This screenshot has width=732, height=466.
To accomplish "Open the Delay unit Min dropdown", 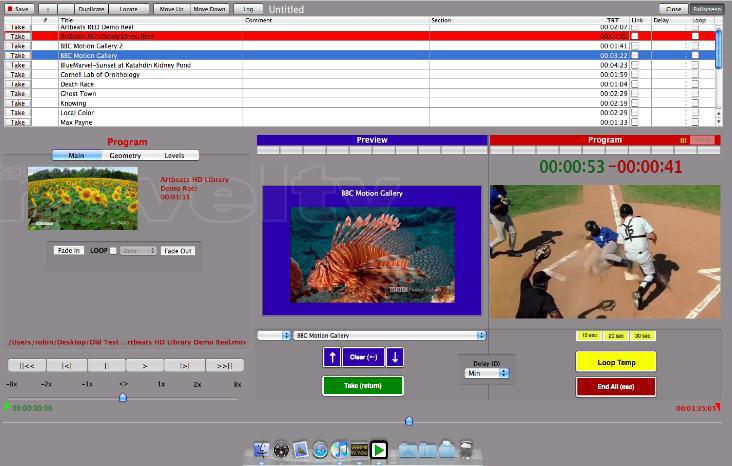I will pos(487,373).
